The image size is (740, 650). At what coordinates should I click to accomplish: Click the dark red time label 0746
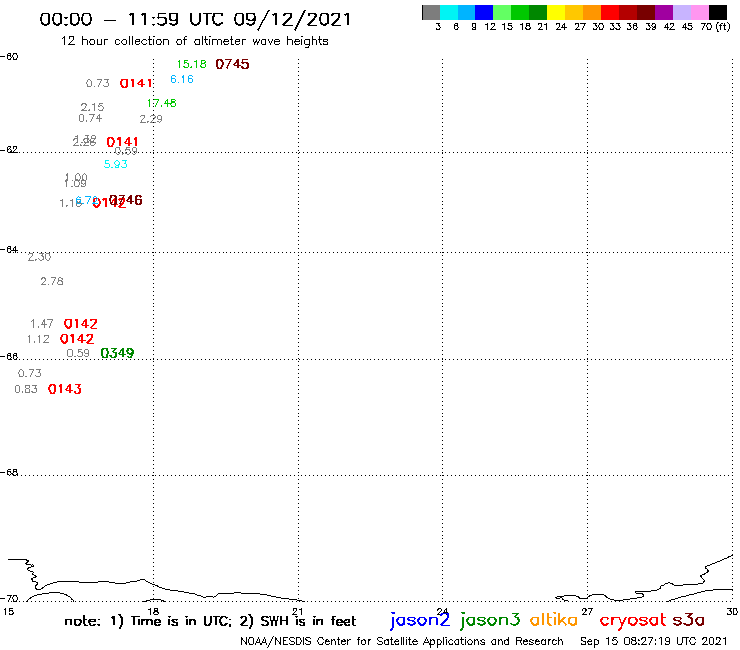126,200
